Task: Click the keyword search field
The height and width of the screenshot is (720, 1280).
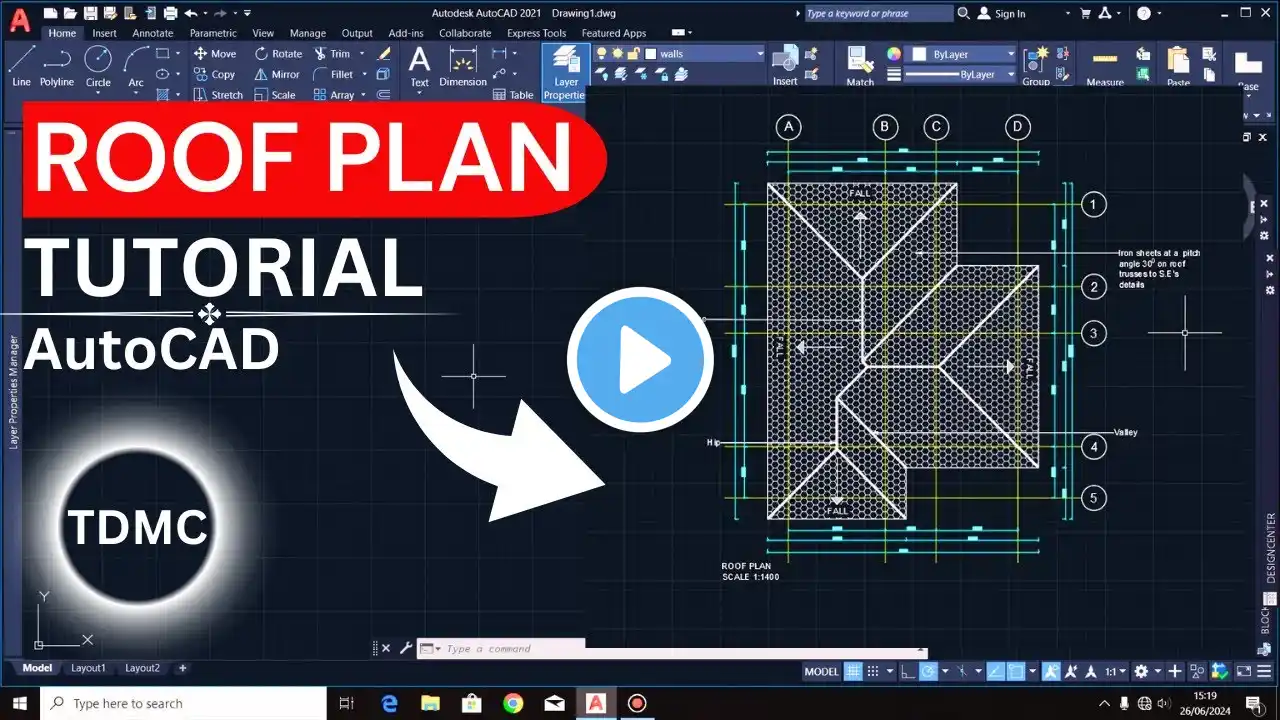Action: [878, 13]
